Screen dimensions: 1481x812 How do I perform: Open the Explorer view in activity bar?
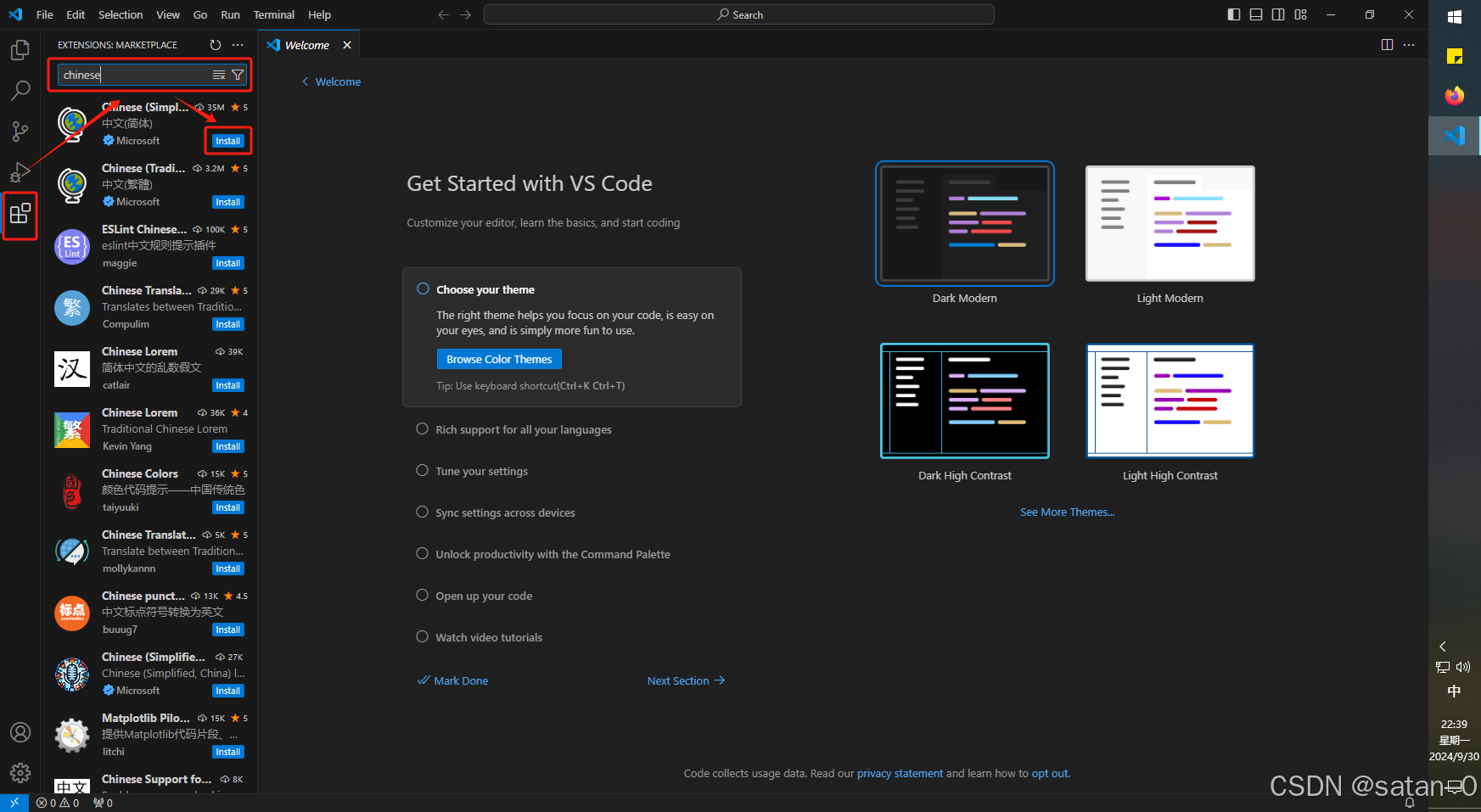click(x=20, y=50)
